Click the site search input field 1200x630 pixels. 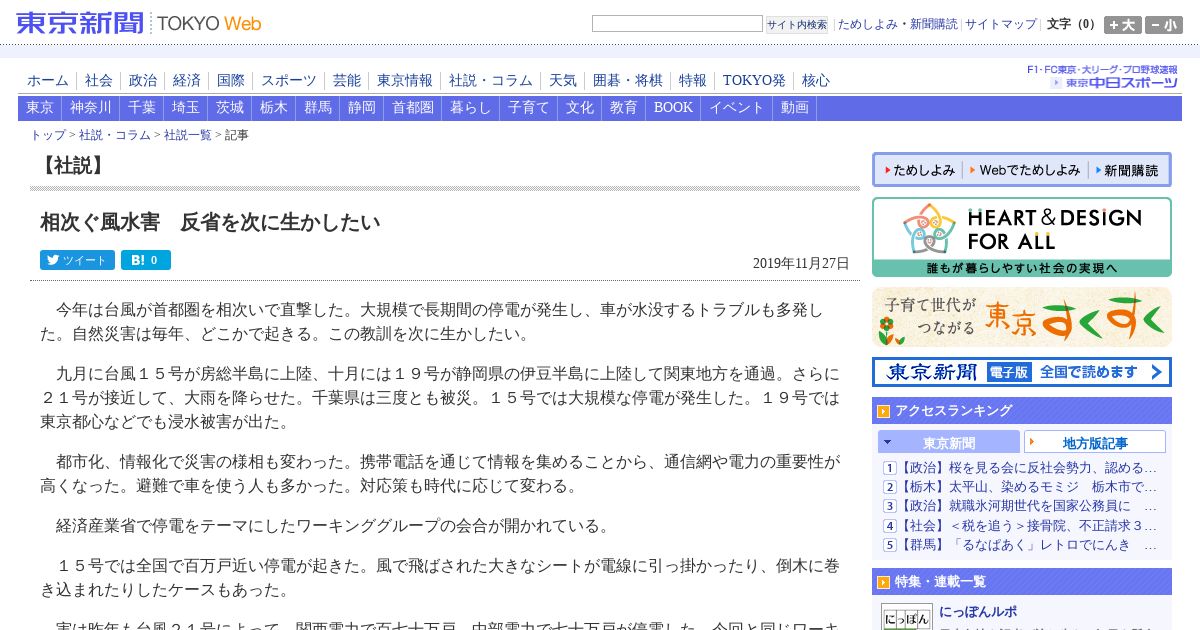[677, 24]
